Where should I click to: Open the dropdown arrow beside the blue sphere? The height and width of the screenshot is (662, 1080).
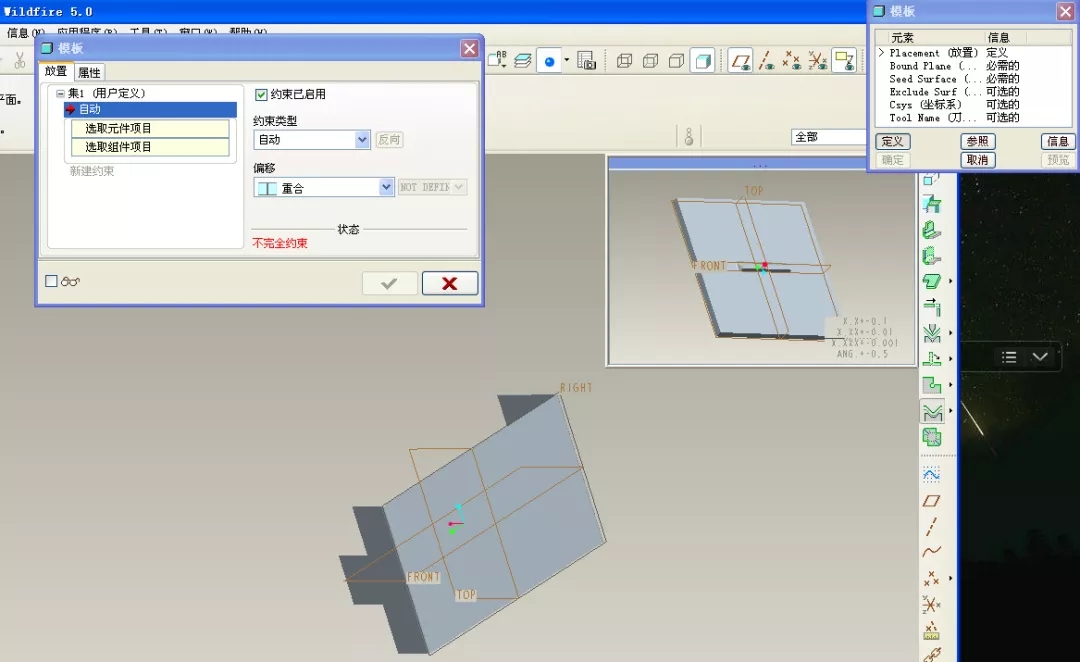(x=567, y=60)
